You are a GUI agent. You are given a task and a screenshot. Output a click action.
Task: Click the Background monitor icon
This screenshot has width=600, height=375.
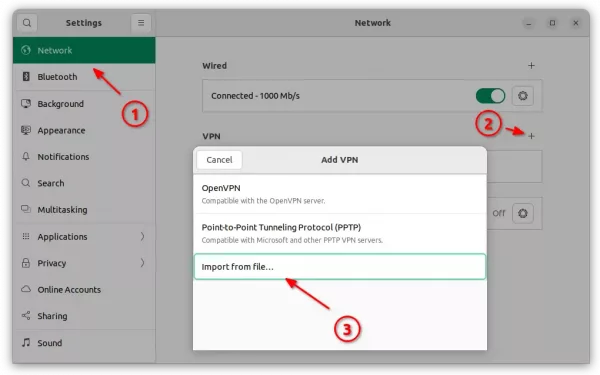[x=26, y=103]
